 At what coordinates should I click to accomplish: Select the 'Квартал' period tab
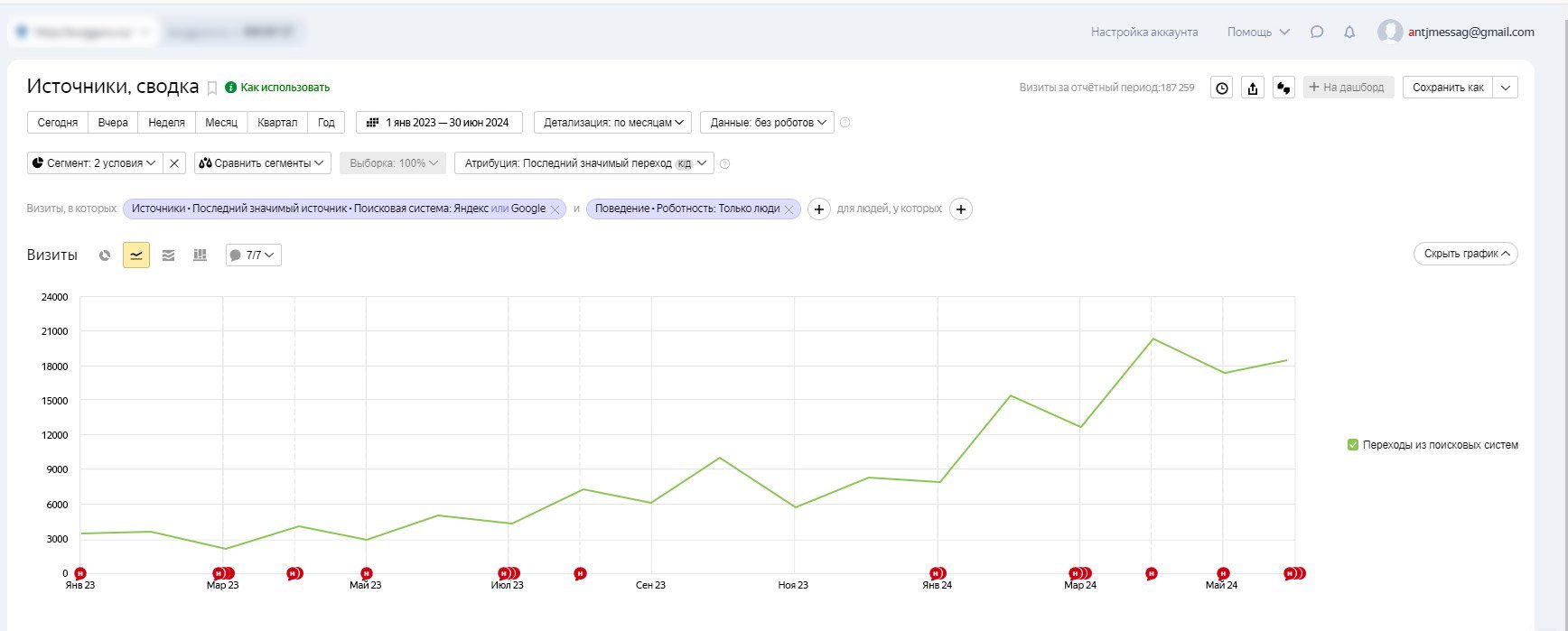[277, 123]
